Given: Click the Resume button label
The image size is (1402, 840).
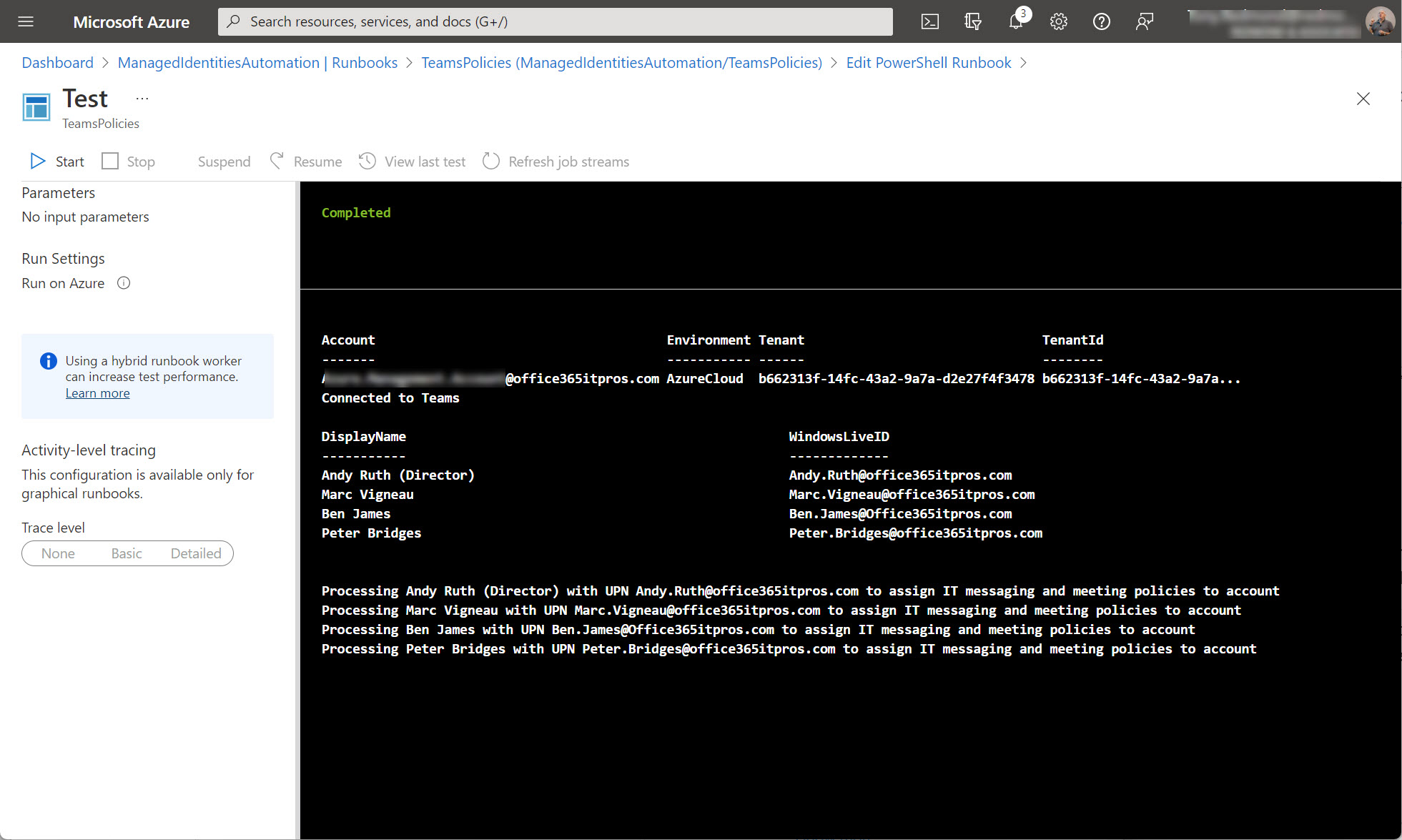Looking at the screenshot, I should tap(317, 162).
